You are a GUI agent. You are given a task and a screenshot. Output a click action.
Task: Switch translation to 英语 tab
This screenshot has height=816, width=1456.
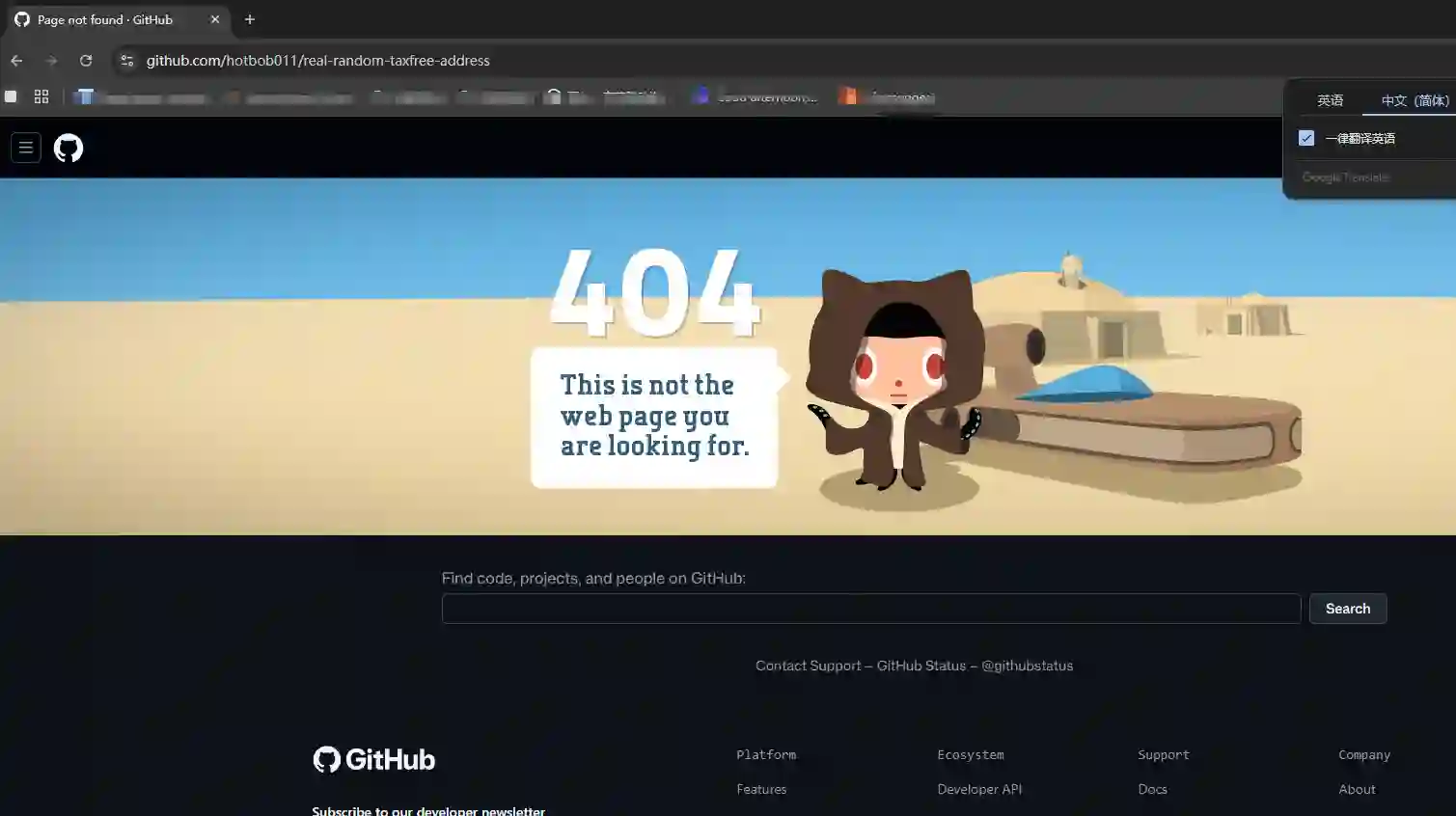(x=1331, y=99)
